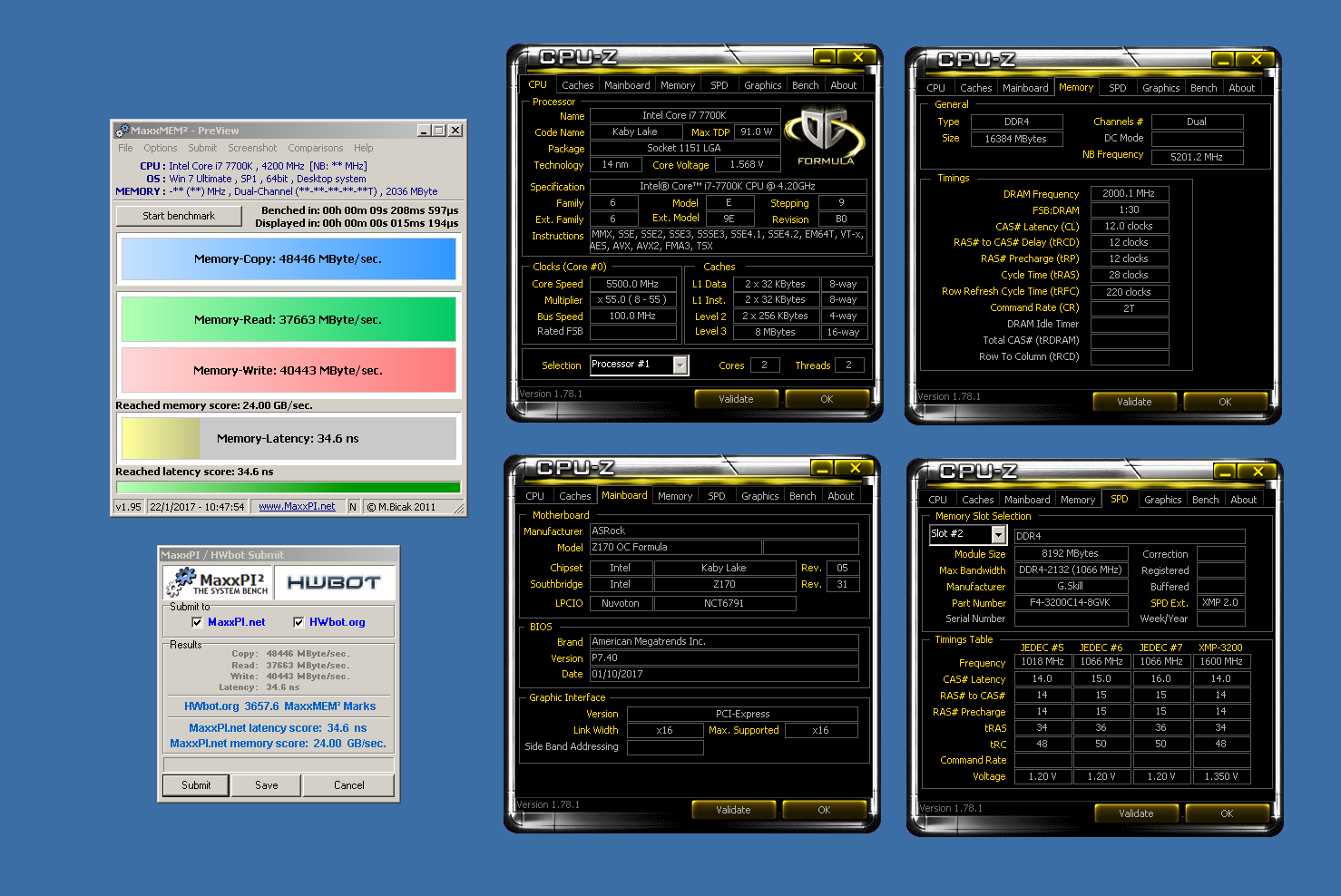Click the Core Voltage 1.568 V value
Viewport: 1341px width, 896px height.
tap(747, 164)
